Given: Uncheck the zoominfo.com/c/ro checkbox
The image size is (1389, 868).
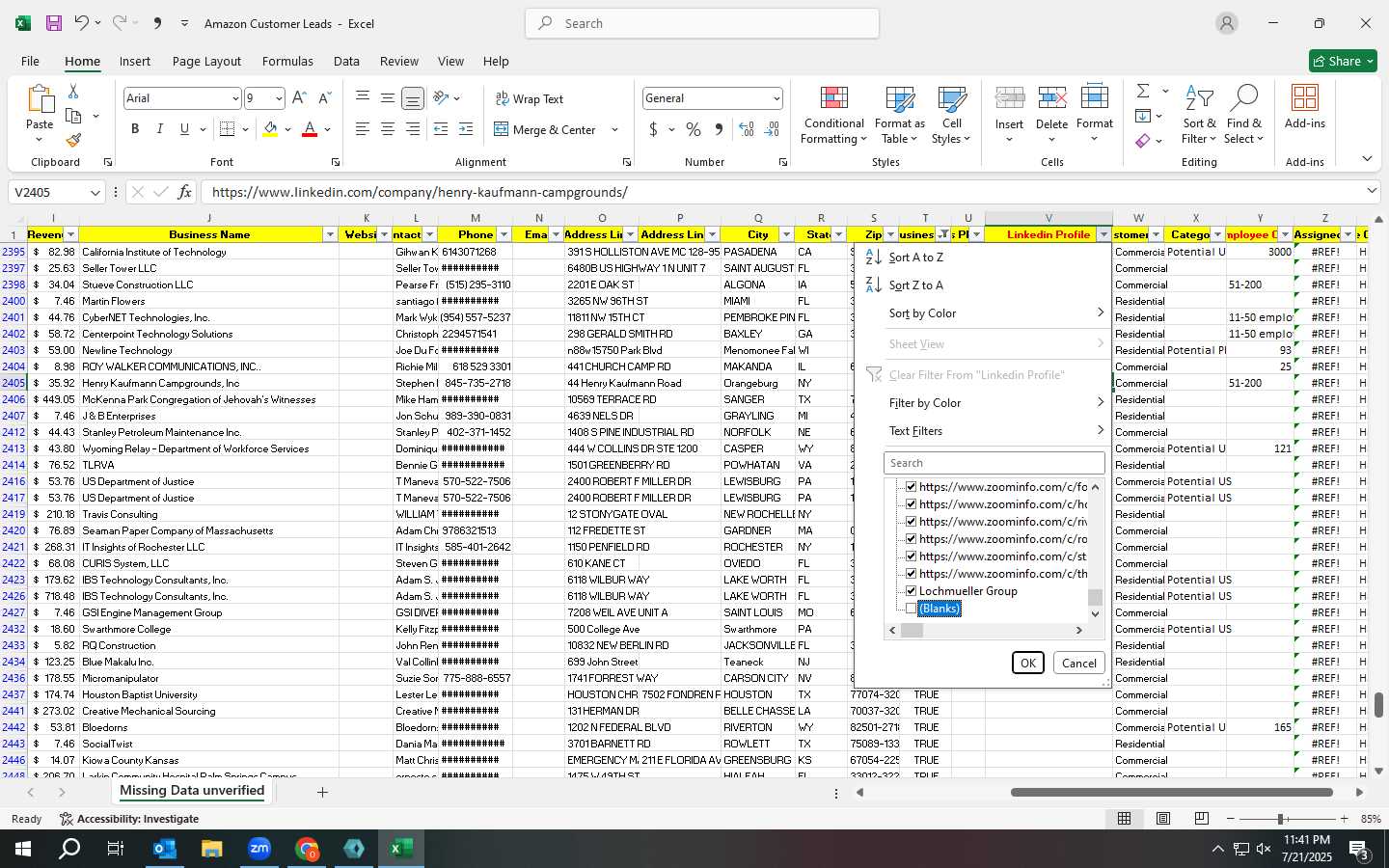Looking at the screenshot, I should click(x=911, y=539).
